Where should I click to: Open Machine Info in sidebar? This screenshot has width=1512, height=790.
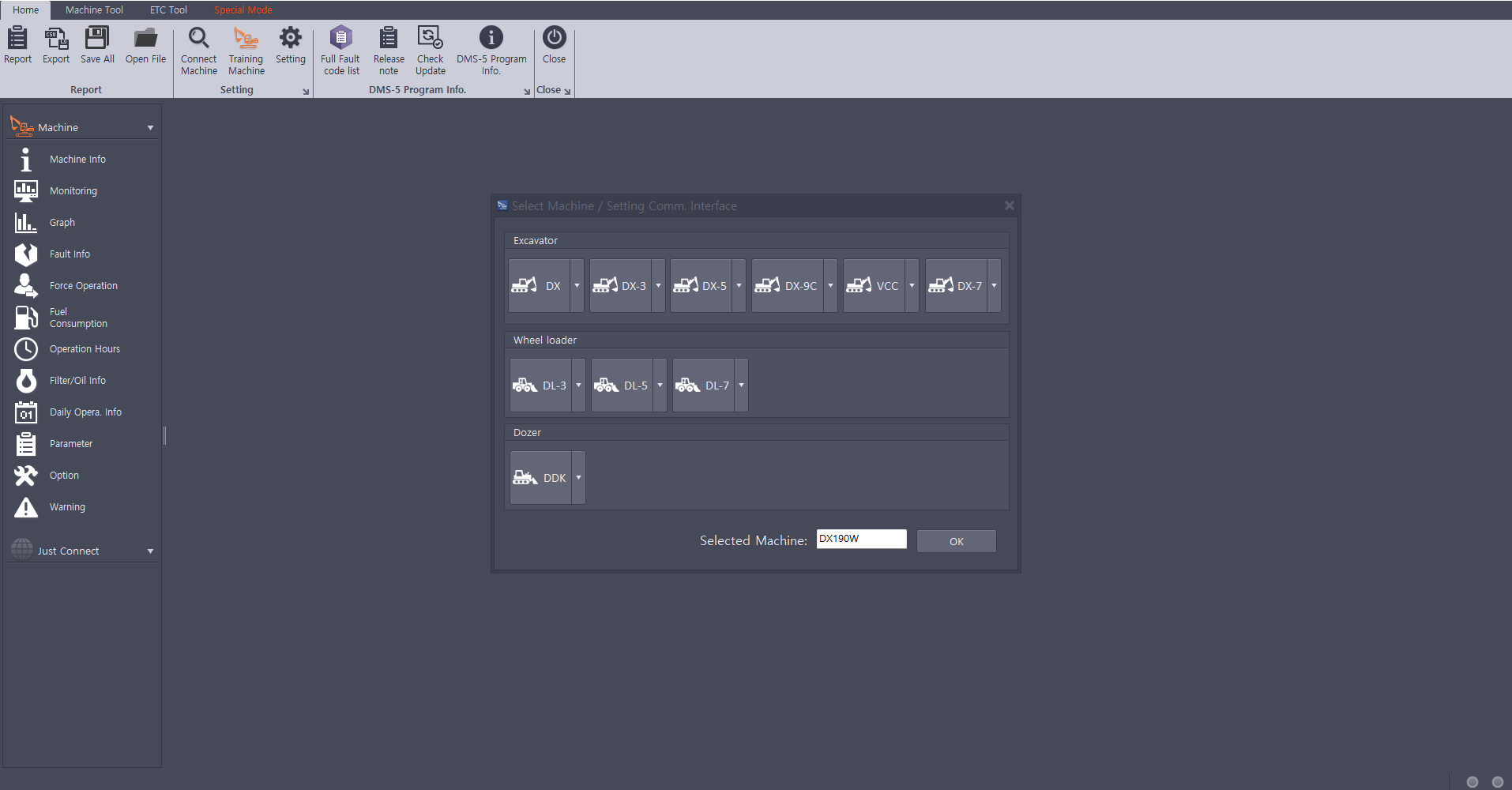[77, 160]
